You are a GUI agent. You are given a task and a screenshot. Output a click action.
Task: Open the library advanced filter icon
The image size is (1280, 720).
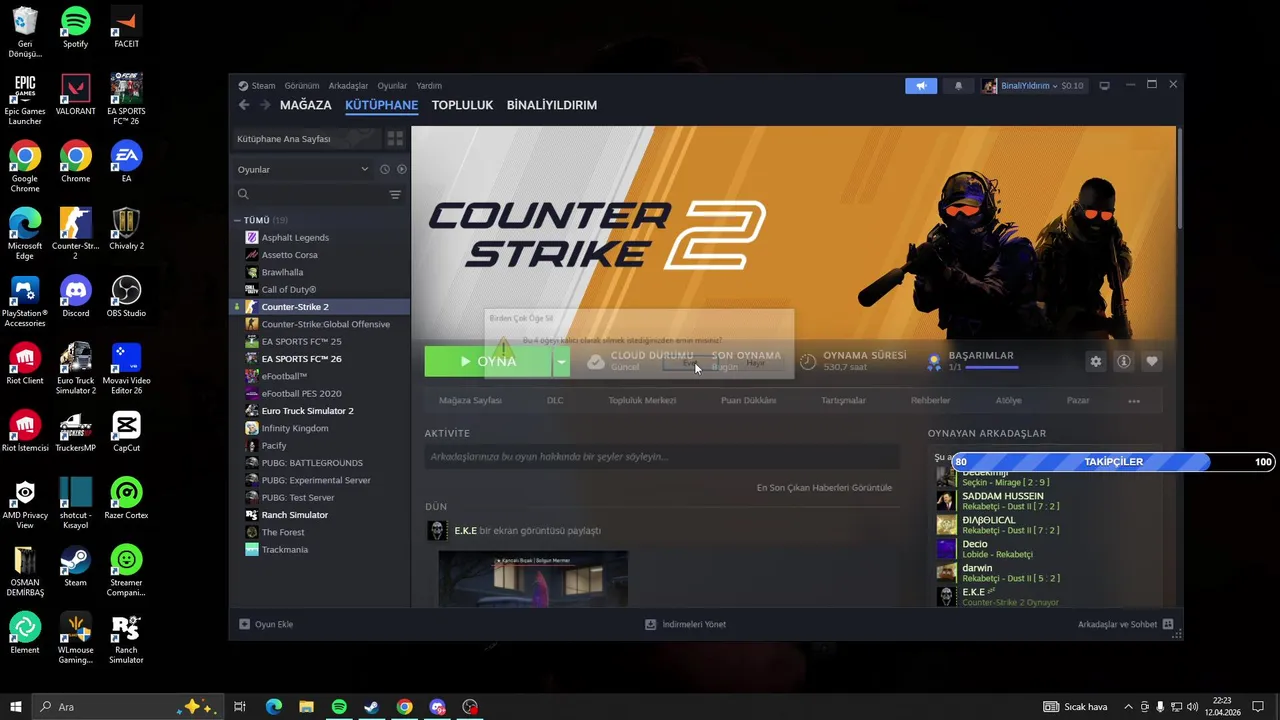coord(395,194)
